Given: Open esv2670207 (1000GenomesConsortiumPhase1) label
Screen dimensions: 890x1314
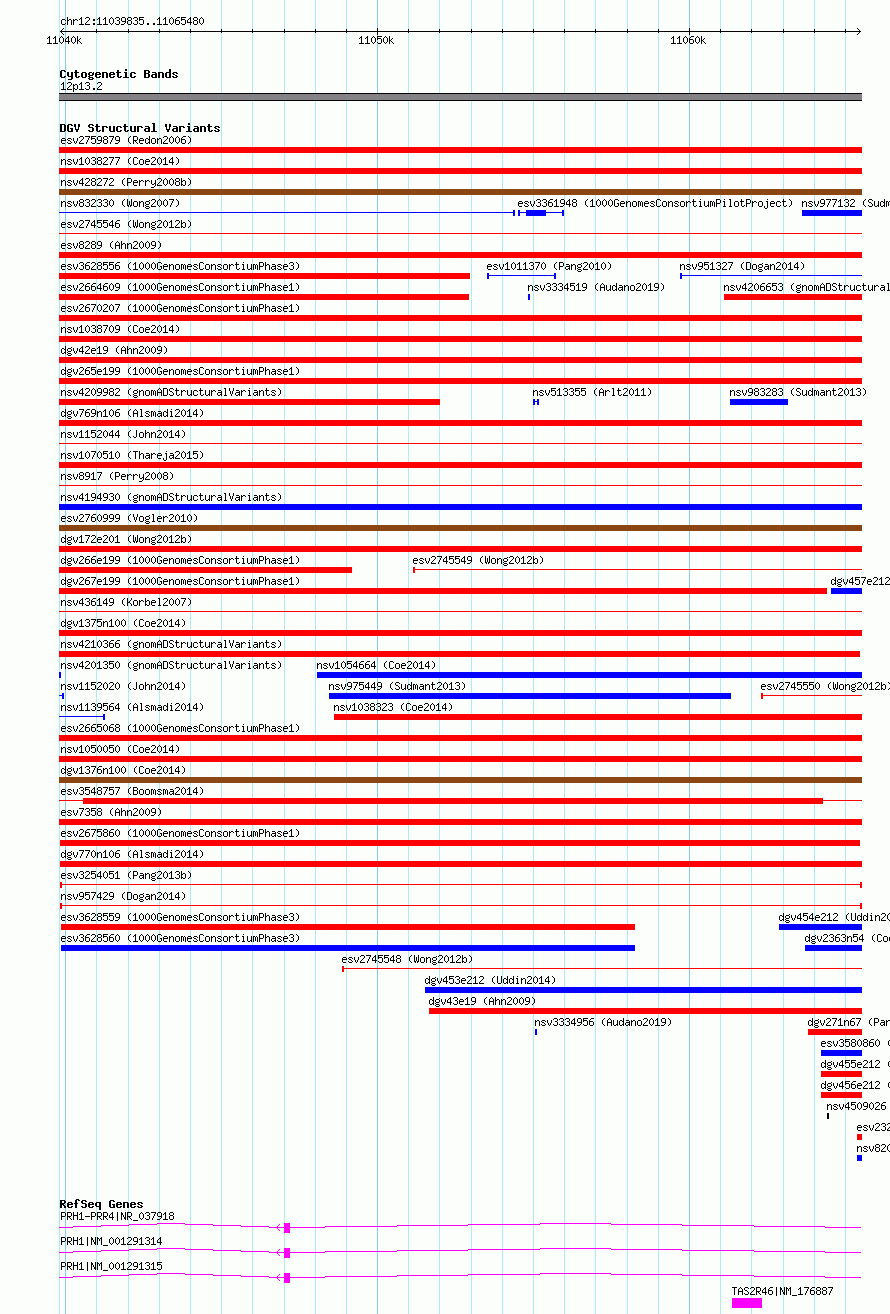Looking at the screenshot, I should (x=180, y=308).
